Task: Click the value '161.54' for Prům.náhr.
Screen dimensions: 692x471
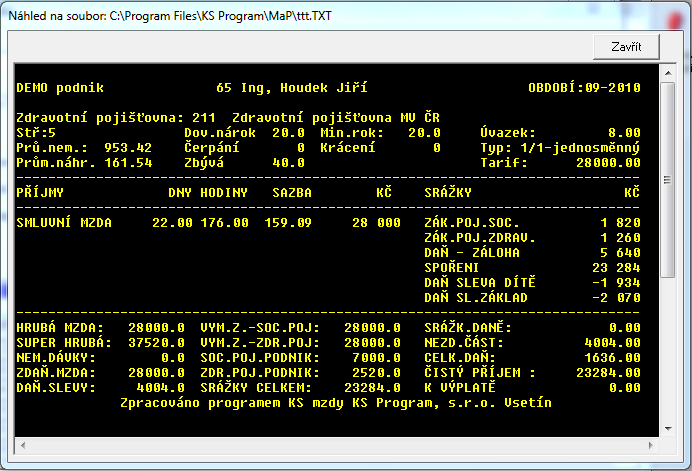Action: (x=128, y=163)
